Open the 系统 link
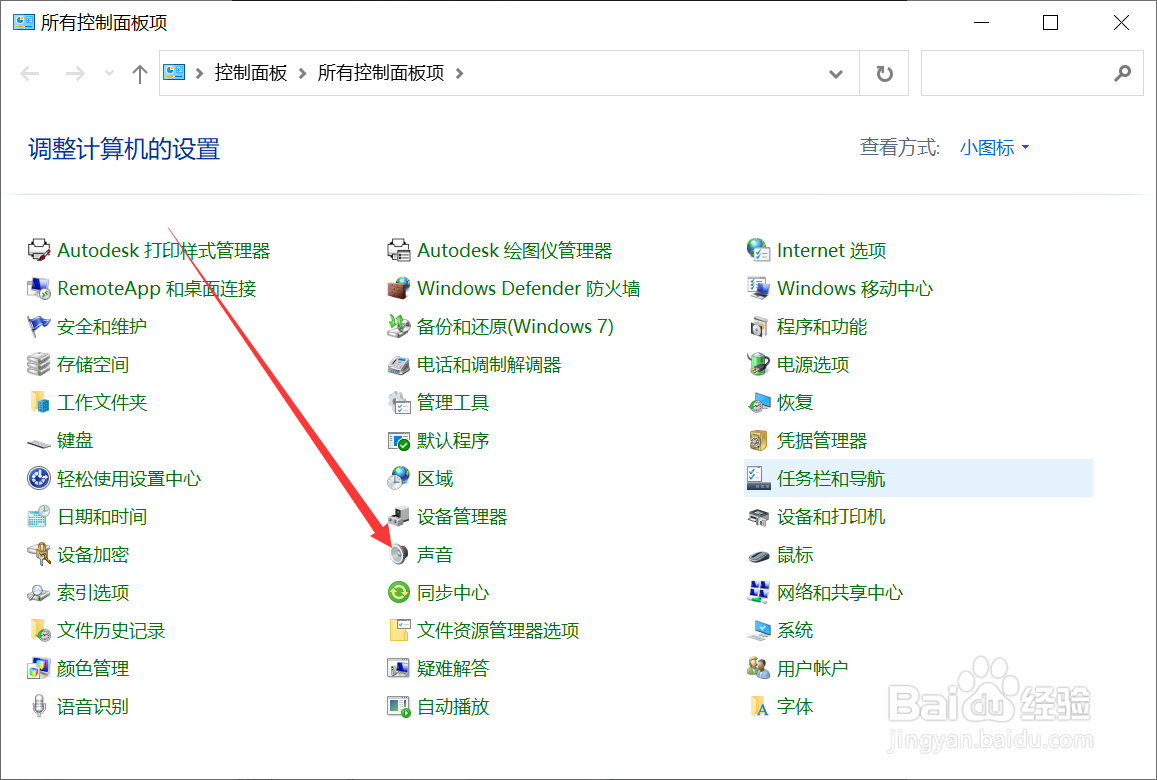Screen dimensions: 1157x780 pyautogui.click(x=795, y=630)
